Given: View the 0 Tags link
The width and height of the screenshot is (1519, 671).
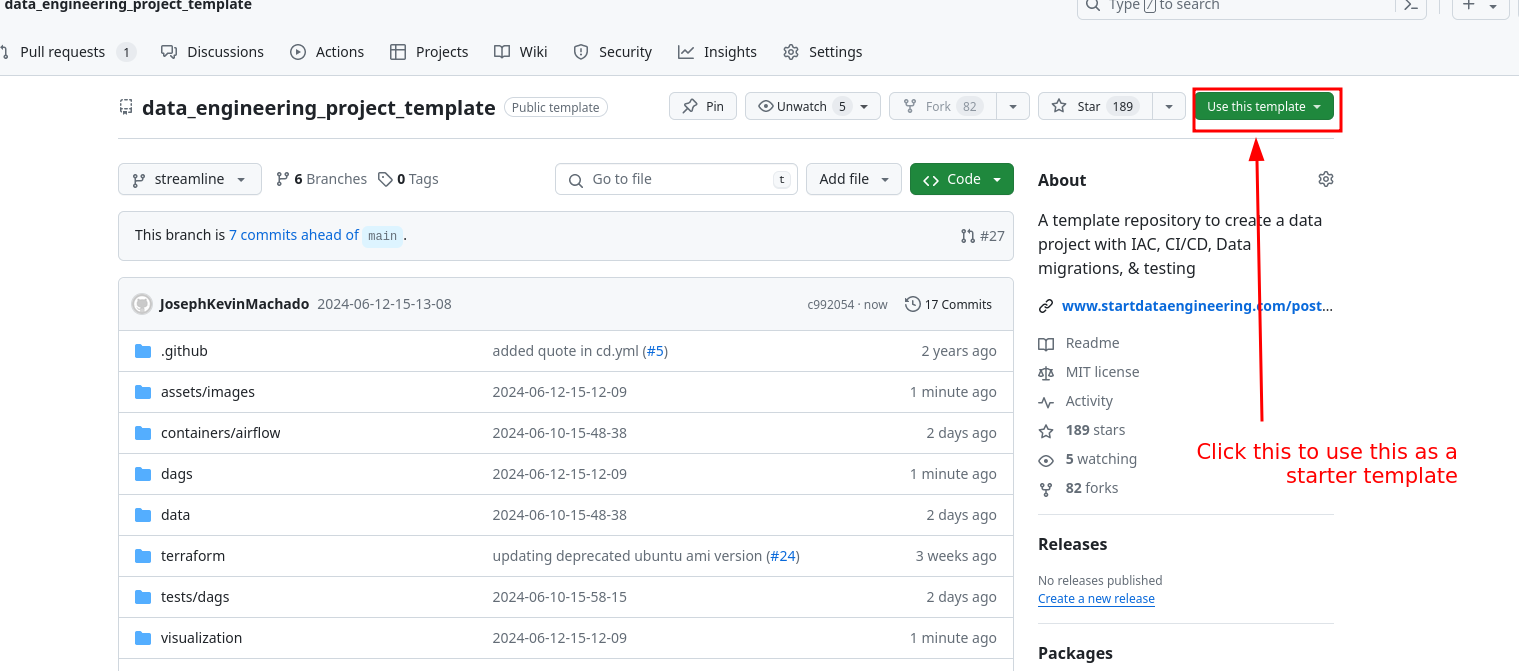Looking at the screenshot, I should 408,179.
